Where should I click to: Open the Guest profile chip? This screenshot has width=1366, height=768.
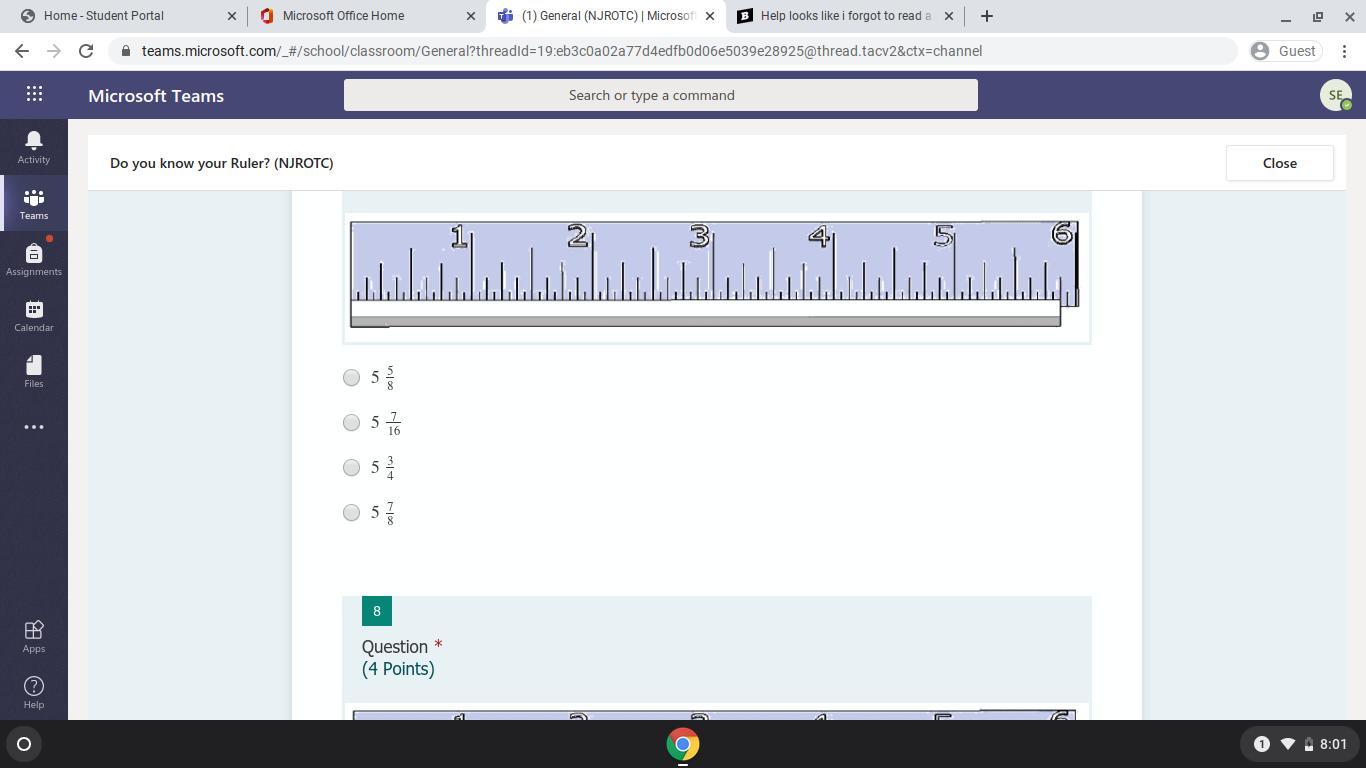point(1284,51)
